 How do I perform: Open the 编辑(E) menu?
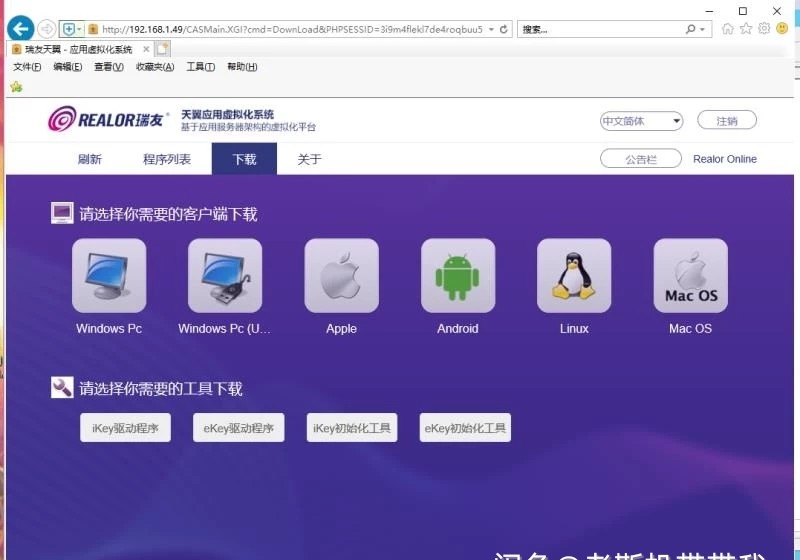point(68,67)
